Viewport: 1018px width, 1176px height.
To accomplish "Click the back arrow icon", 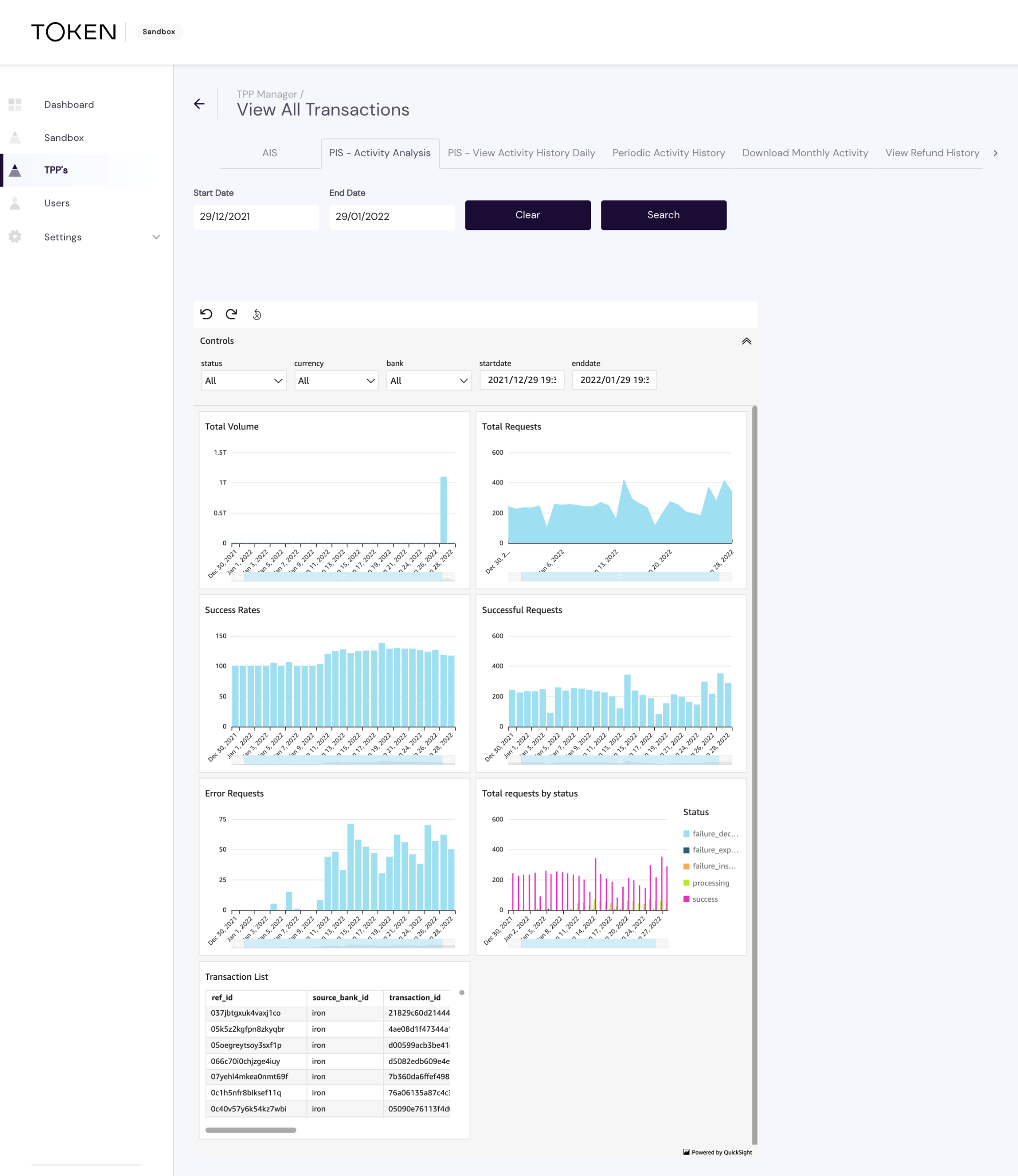I will (x=199, y=104).
